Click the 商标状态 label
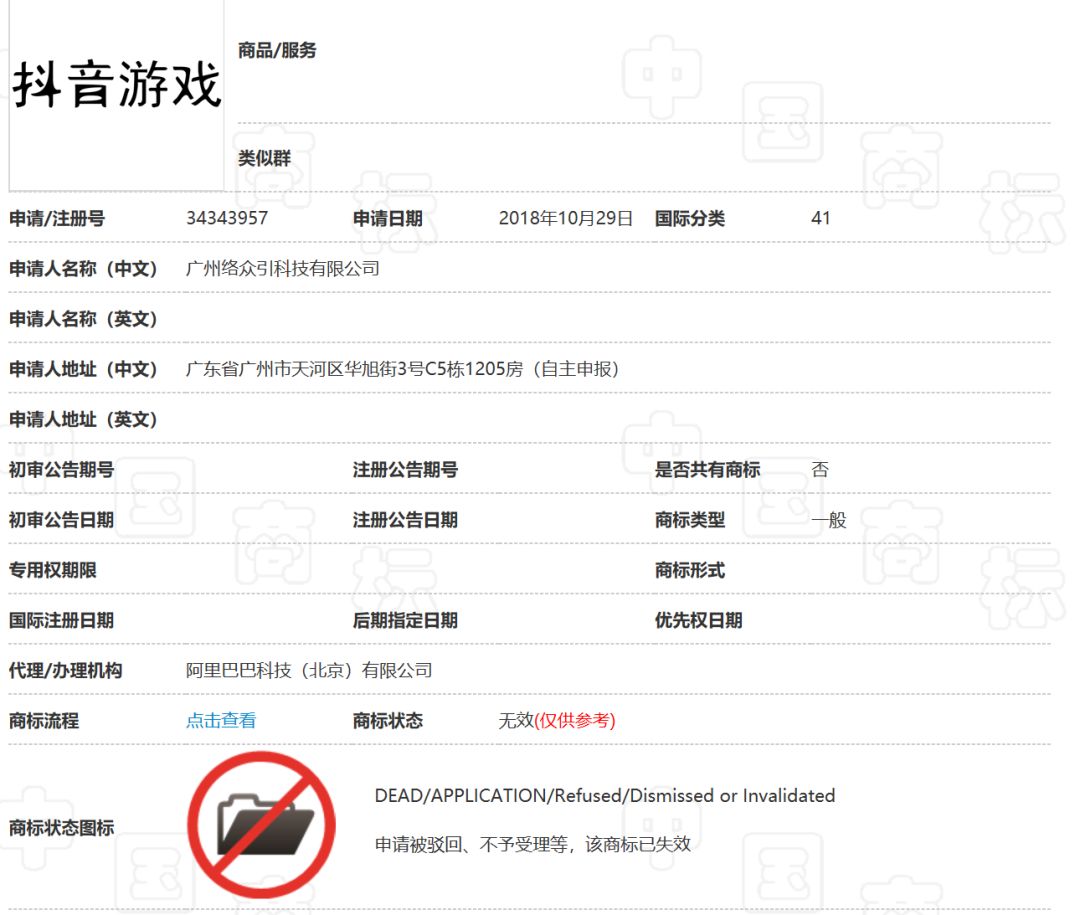 tap(387, 721)
